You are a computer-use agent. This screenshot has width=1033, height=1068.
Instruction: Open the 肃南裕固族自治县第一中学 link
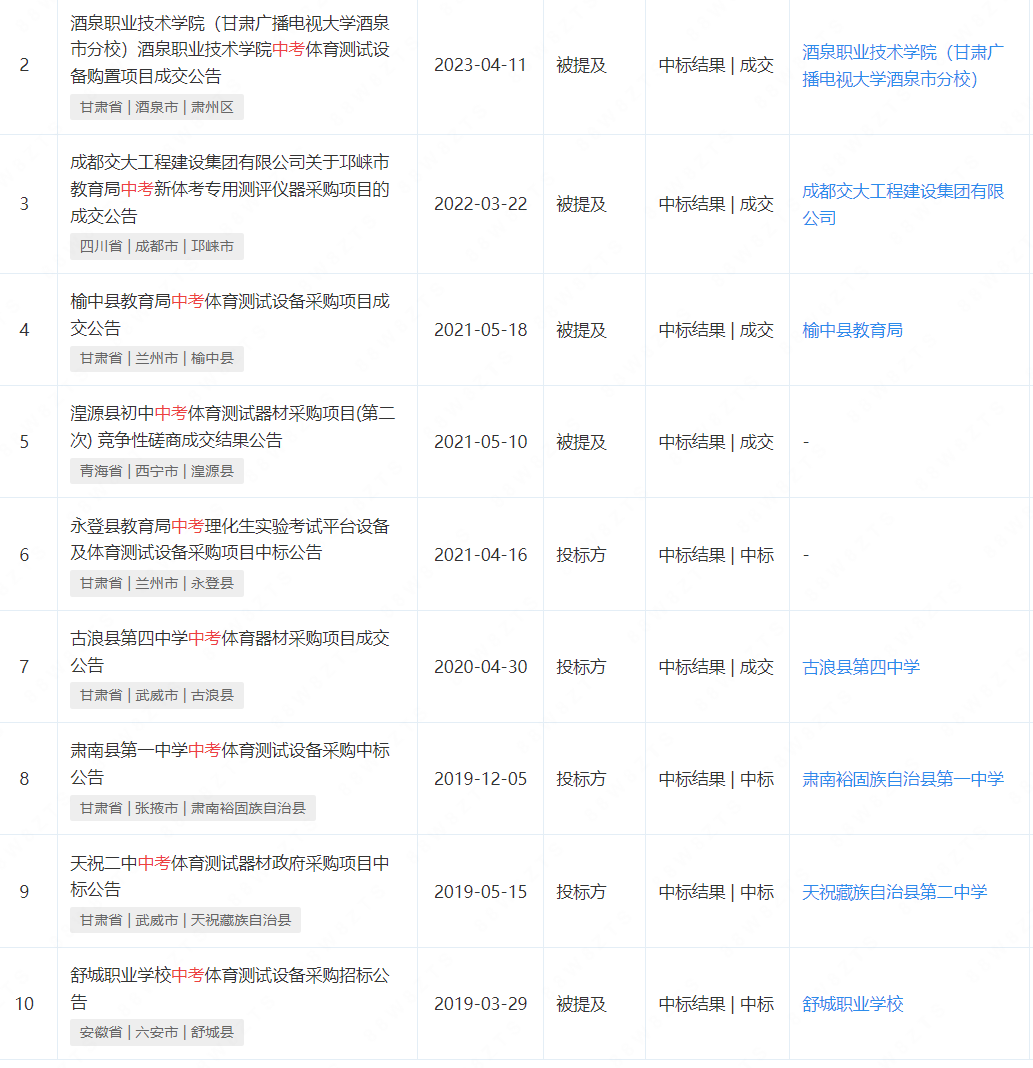902,779
